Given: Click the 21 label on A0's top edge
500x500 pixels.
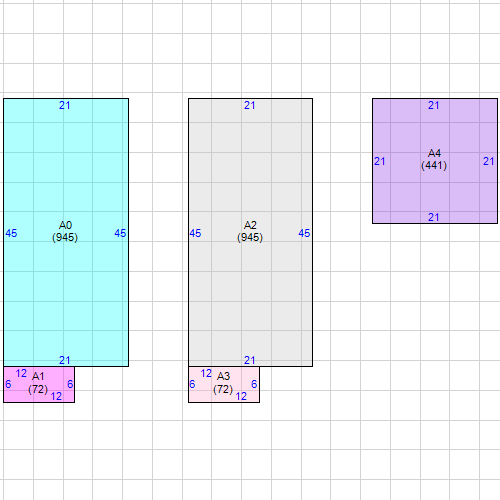Looking at the screenshot, I should [65, 105].
